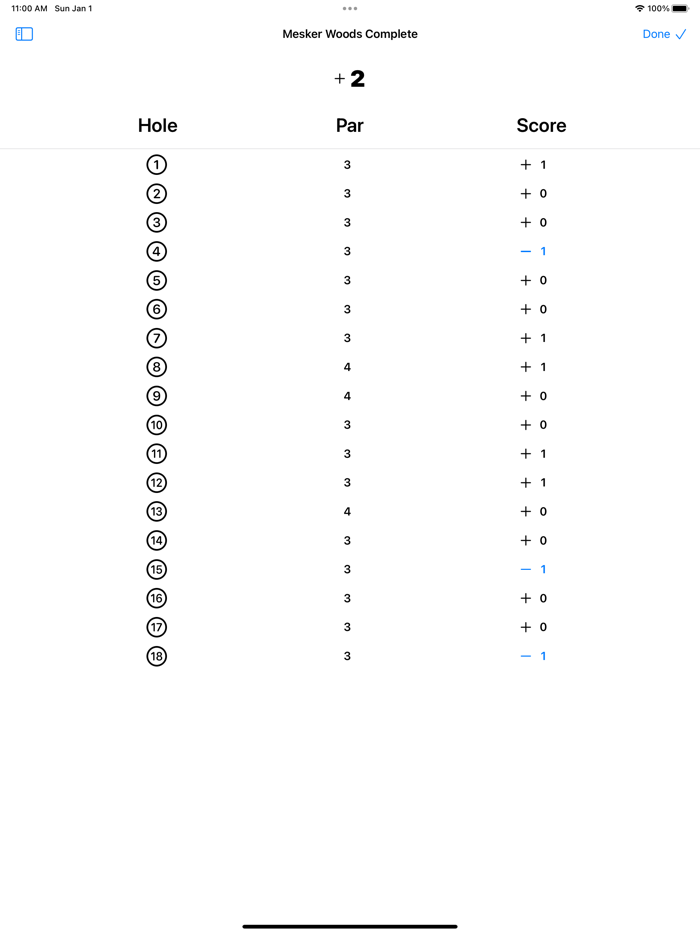Increase the score on hole 1
The height and width of the screenshot is (934, 700).
pos(524,165)
